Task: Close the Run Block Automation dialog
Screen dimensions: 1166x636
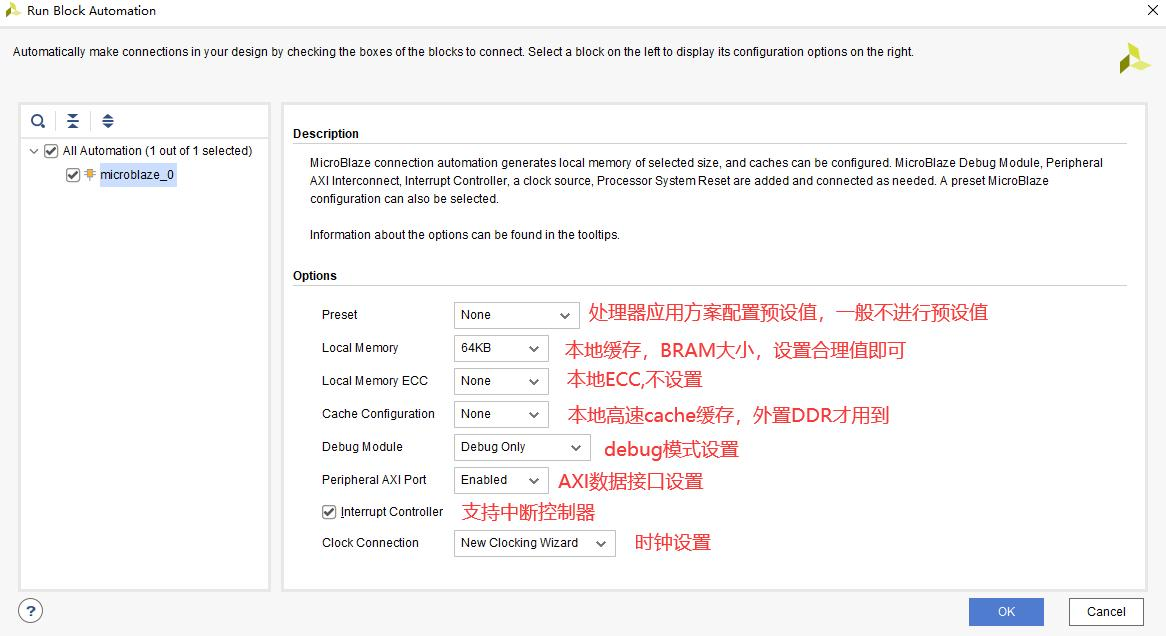Action: tap(1153, 10)
